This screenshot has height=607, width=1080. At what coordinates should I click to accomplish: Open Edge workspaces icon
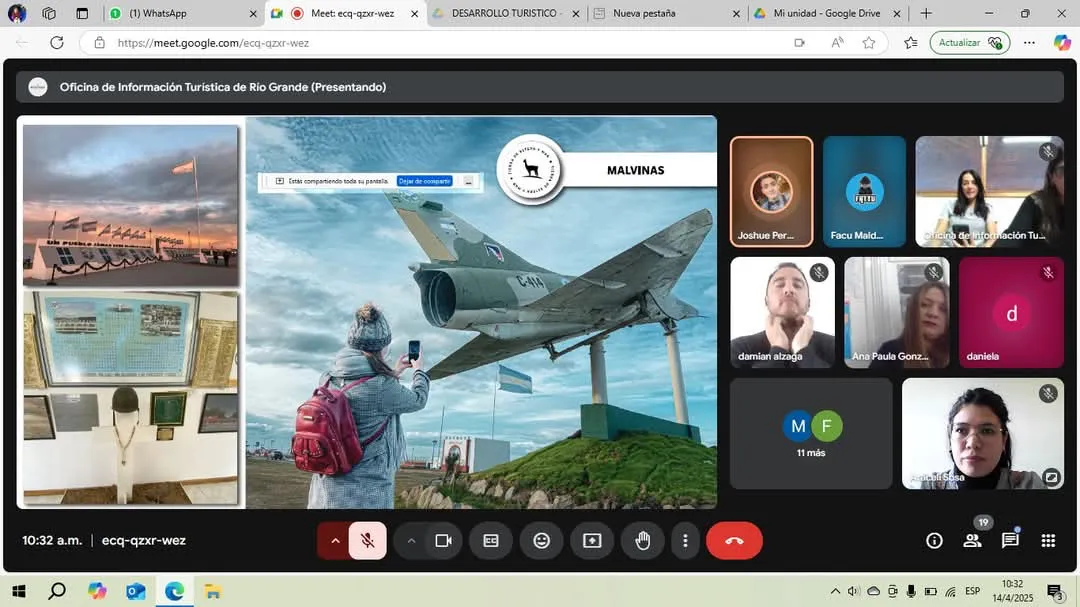tap(49, 13)
